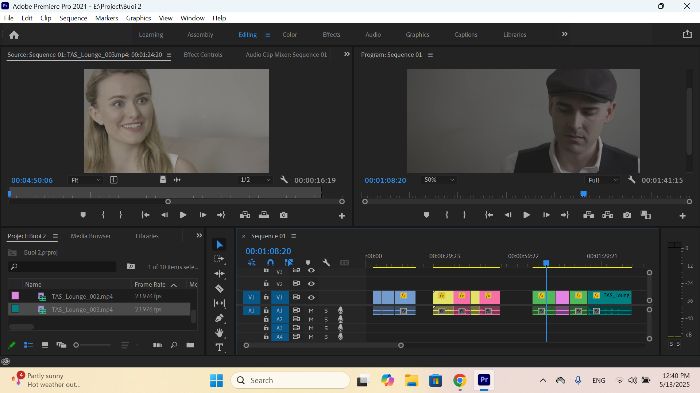Open Source playback resolution 1/2 dropdown

pos(255,180)
